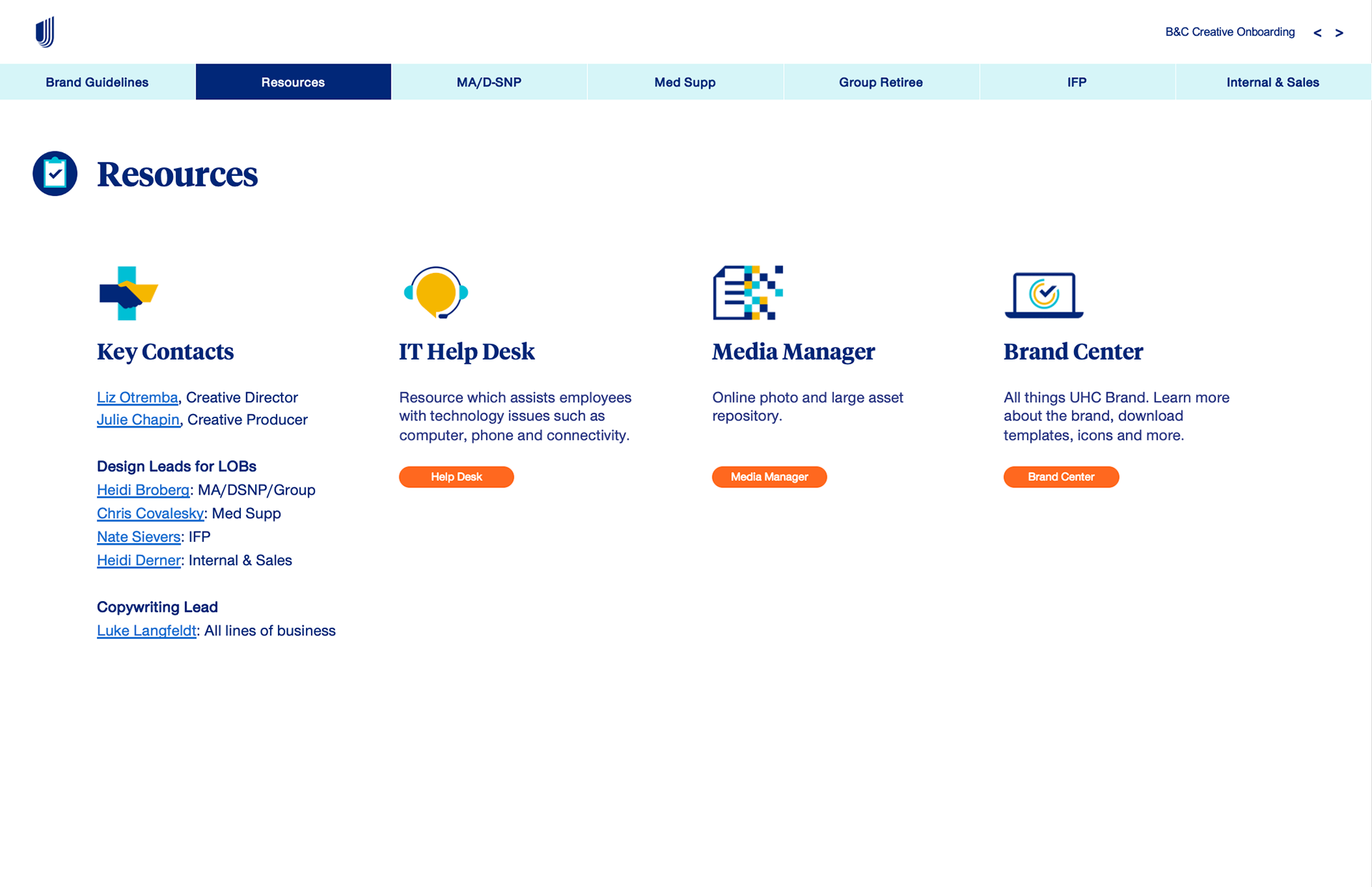Select the Resources tab
This screenshot has height=887, width=1372.
[x=293, y=81]
